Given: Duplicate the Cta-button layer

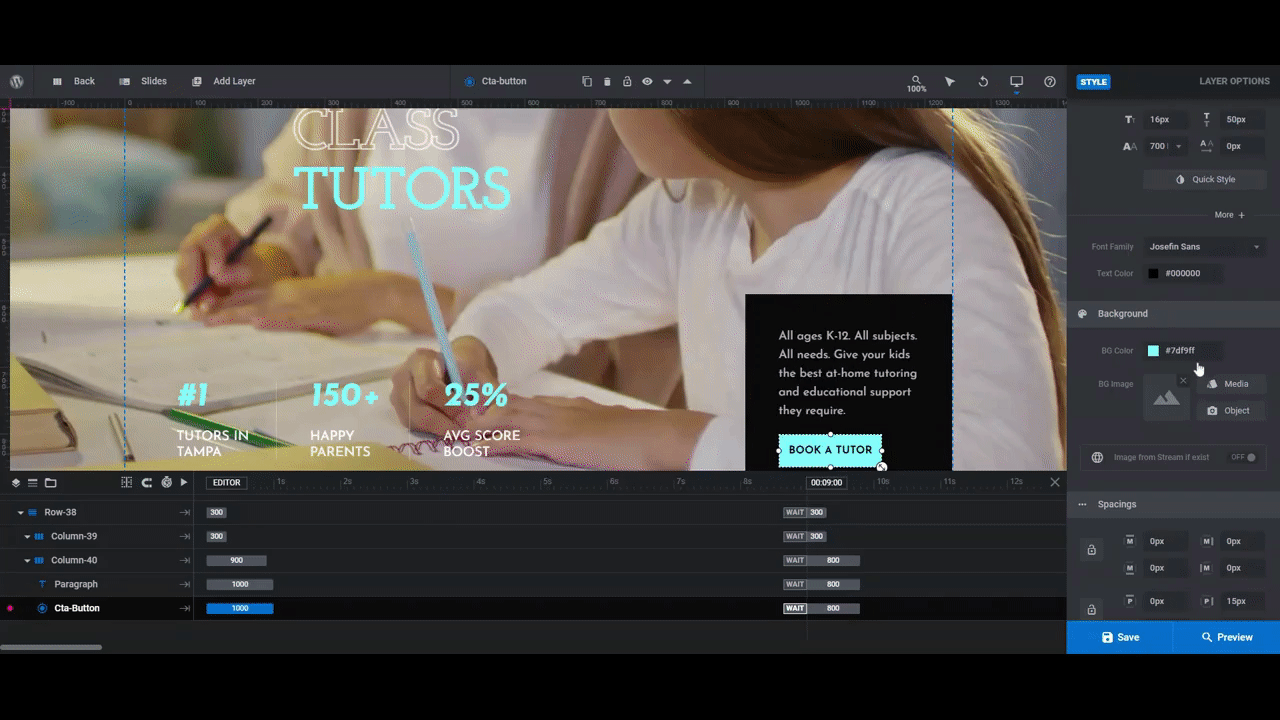Looking at the screenshot, I should (587, 81).
